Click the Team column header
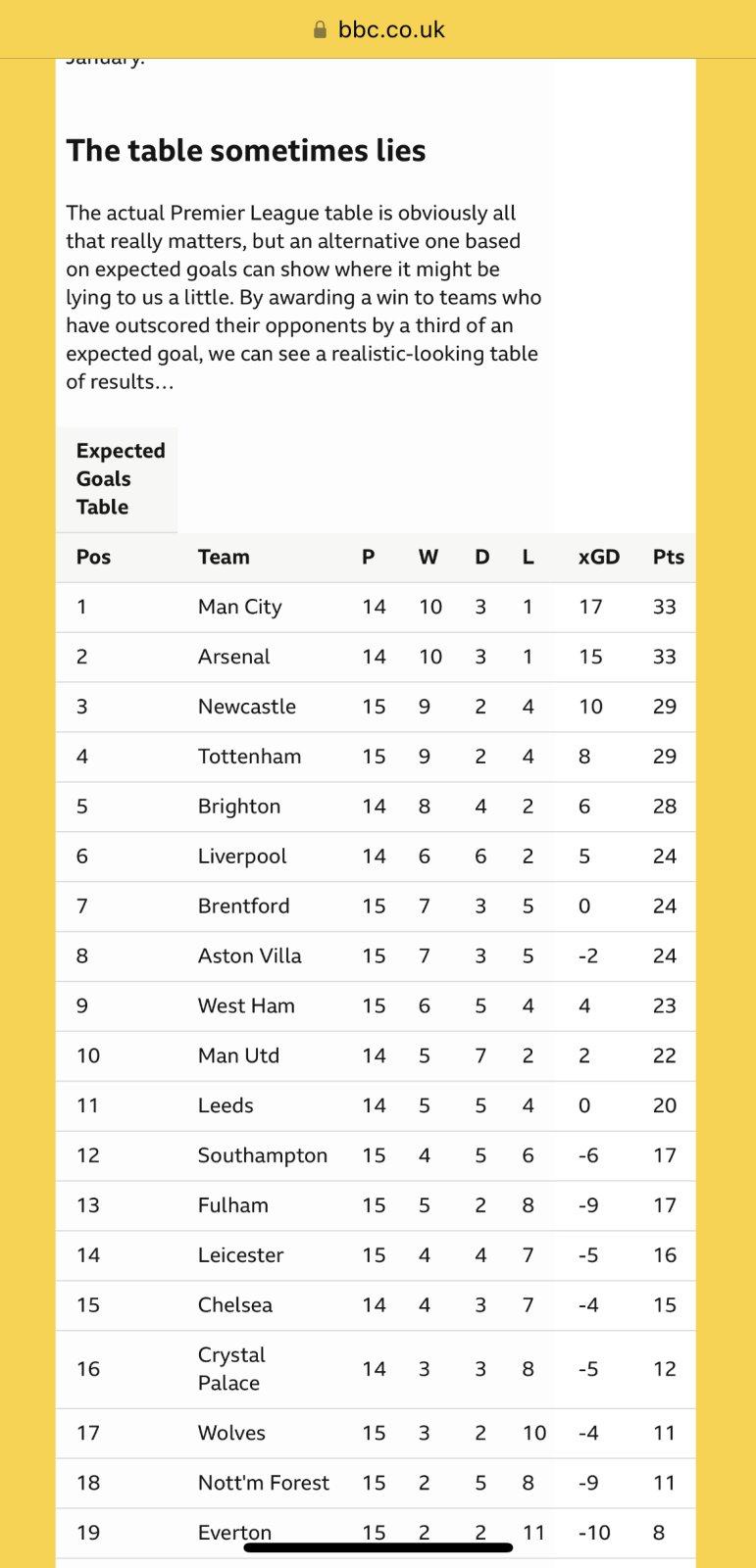 coord(224,558)
